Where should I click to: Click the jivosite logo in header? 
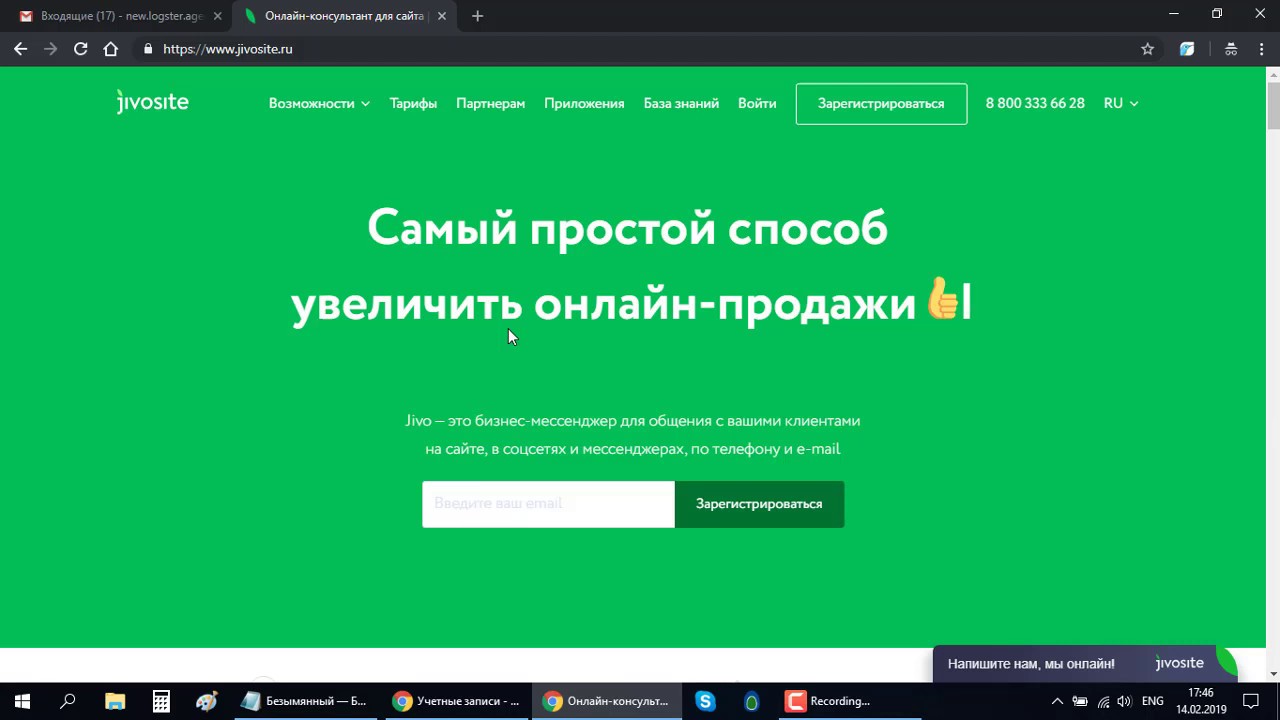pyautogui.click(x=152, y=102)
